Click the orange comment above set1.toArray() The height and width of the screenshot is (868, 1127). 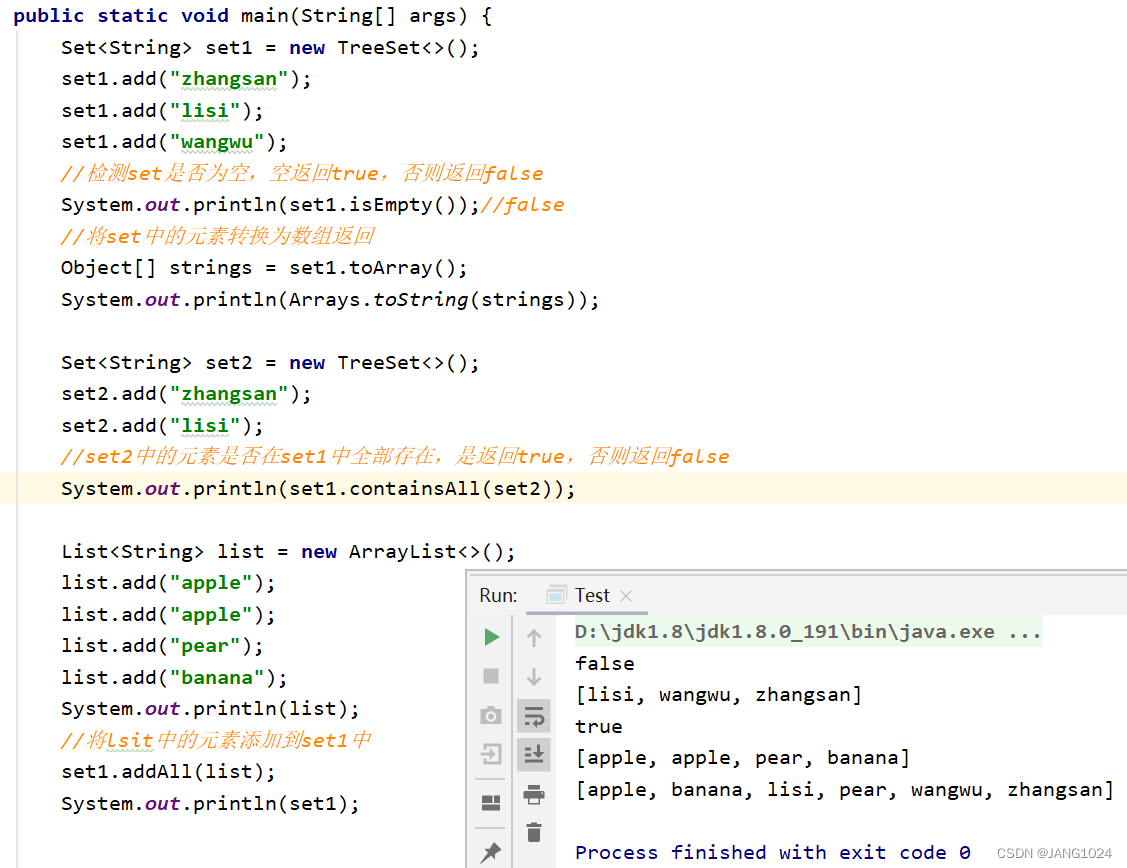pos(218,236)
